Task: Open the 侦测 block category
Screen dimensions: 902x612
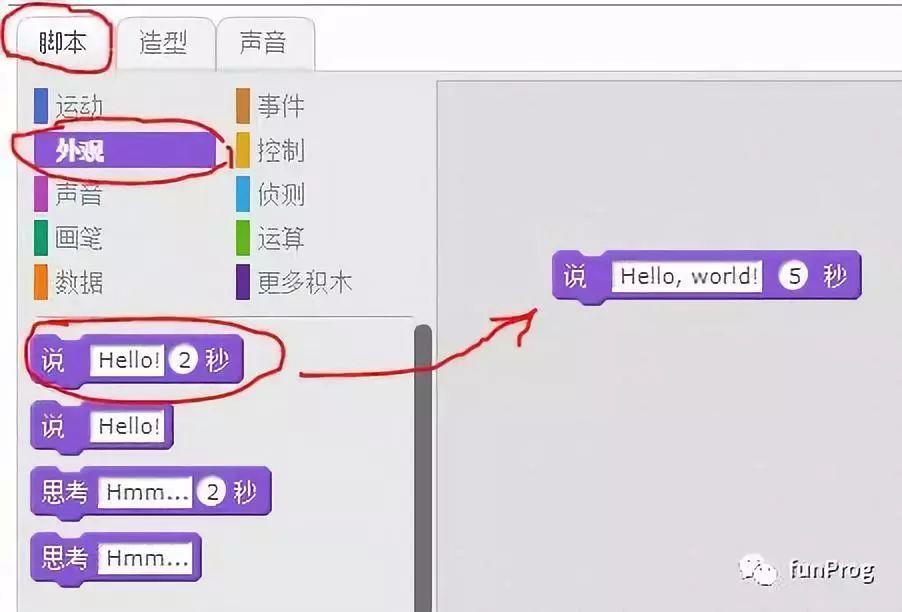Action: 280,194
